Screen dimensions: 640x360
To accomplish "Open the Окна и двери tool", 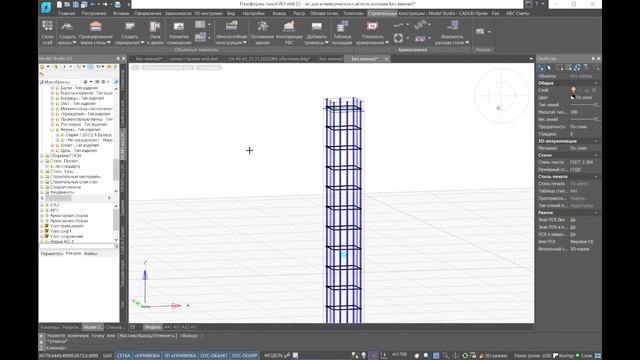I will pyautogui.click(x=155, y=32).
